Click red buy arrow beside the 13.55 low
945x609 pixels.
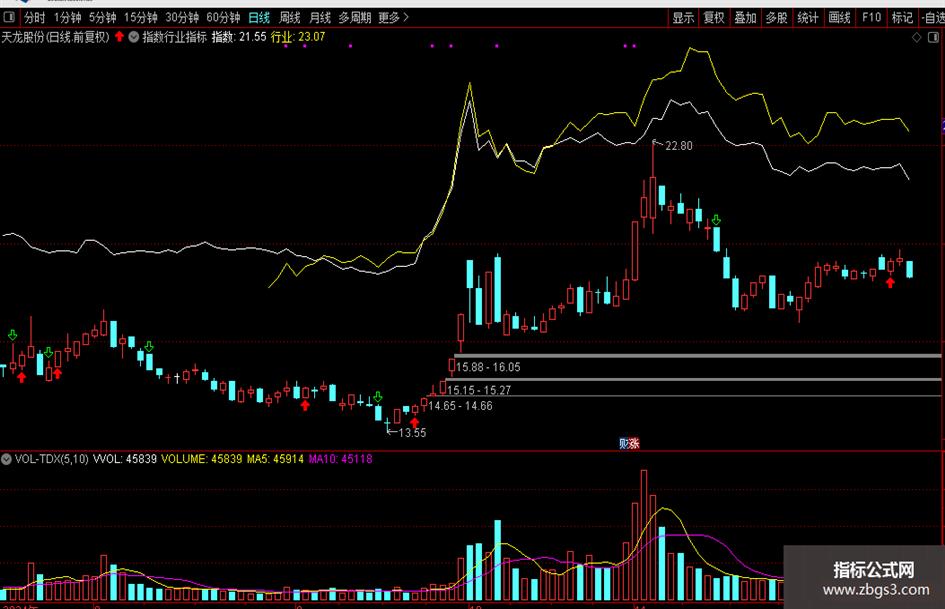[414, 423]
